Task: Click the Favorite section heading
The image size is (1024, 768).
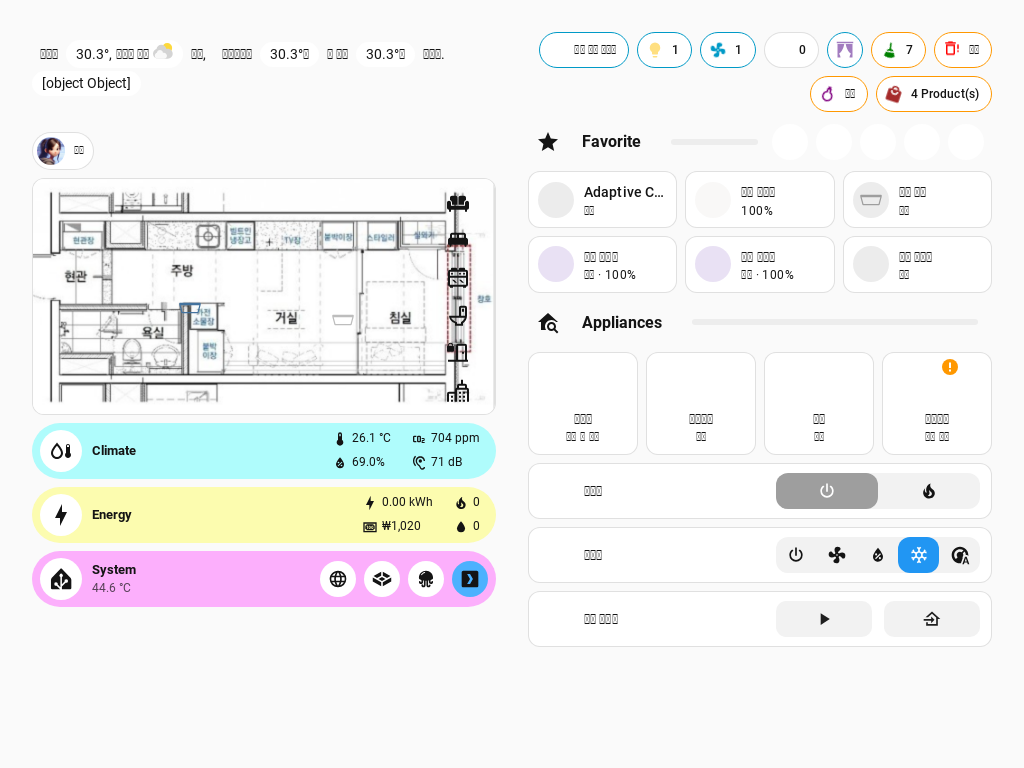Action: click(x=611, y=142)
